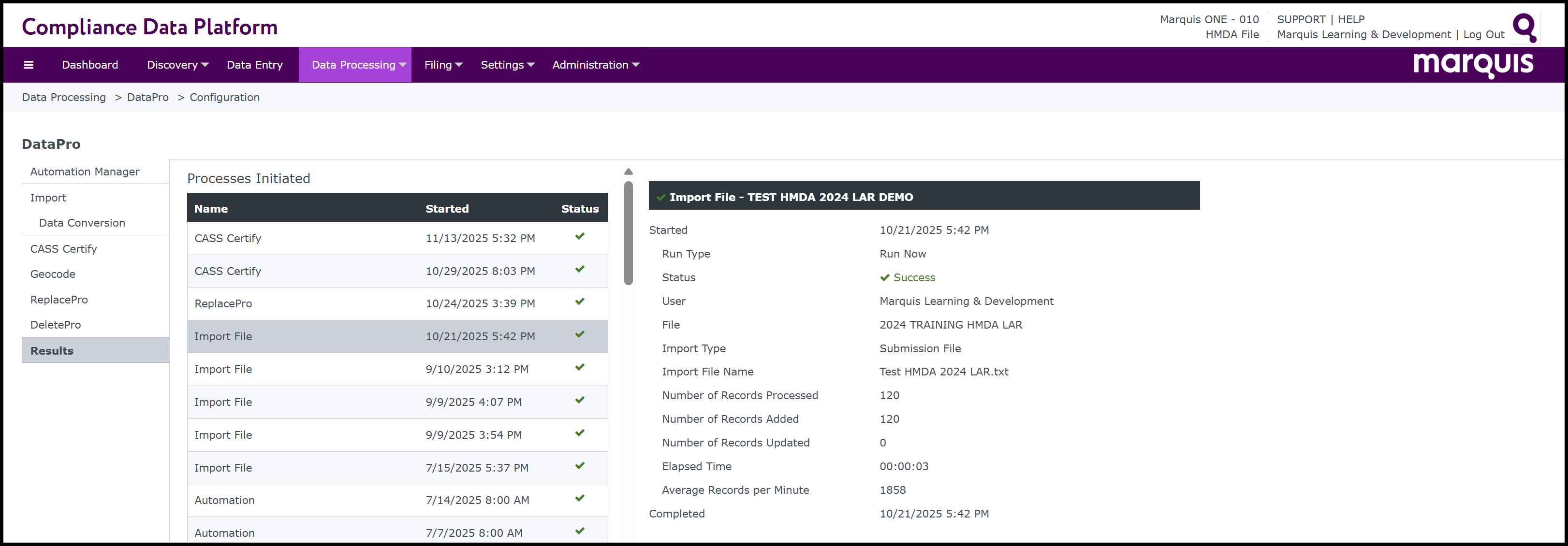Open the hamburger menu icon
The image size is (1568, 546).
pyautogui.click(x=29, y=65)
